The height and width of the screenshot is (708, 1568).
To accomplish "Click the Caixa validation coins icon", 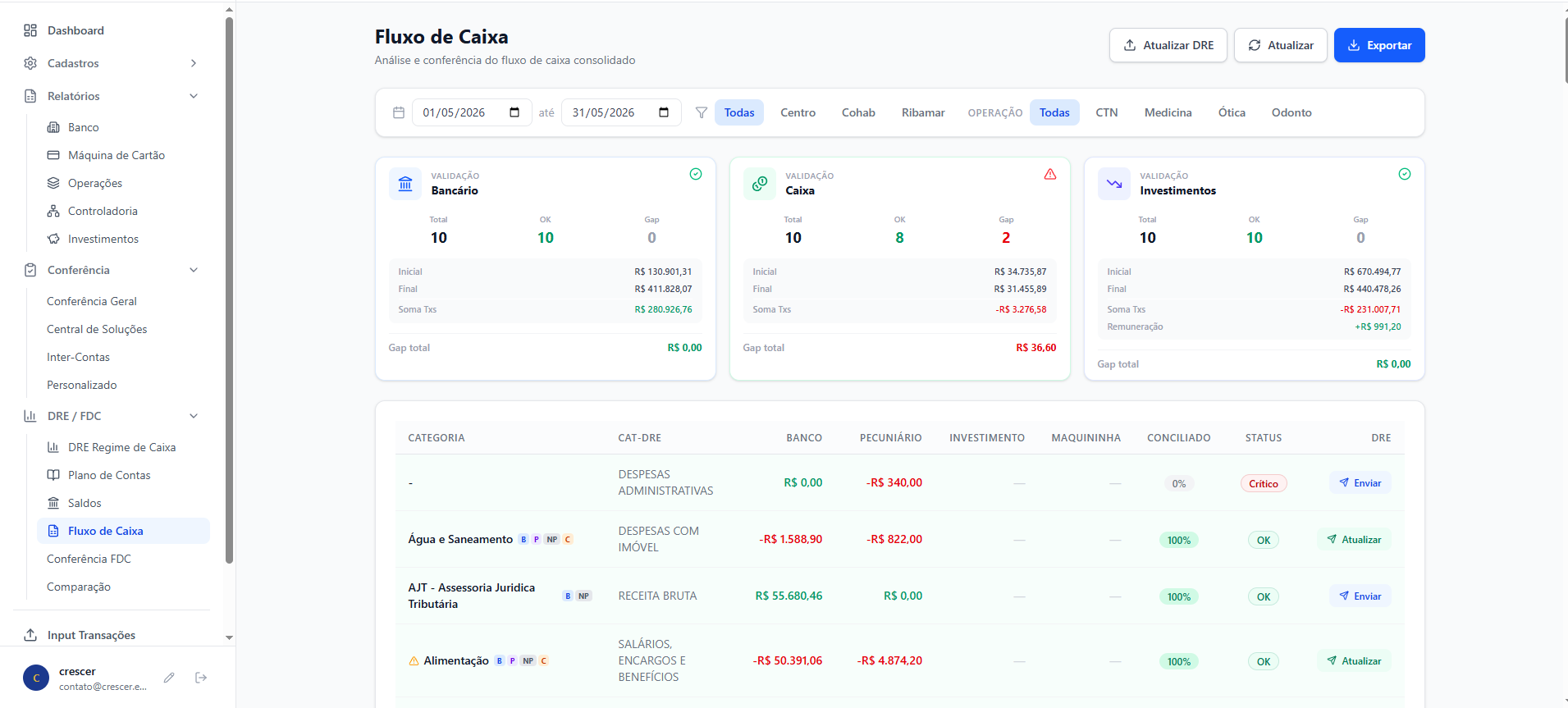I will (760, 184).
